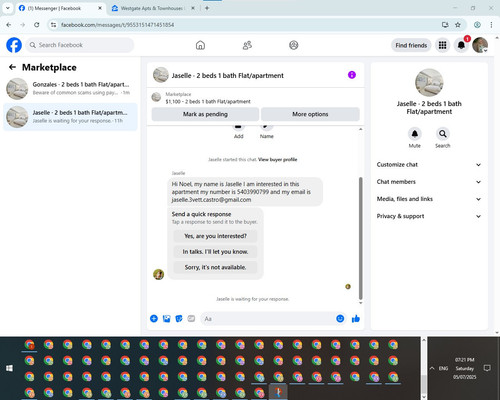Click the Search Facebook field

click(80, 45)
